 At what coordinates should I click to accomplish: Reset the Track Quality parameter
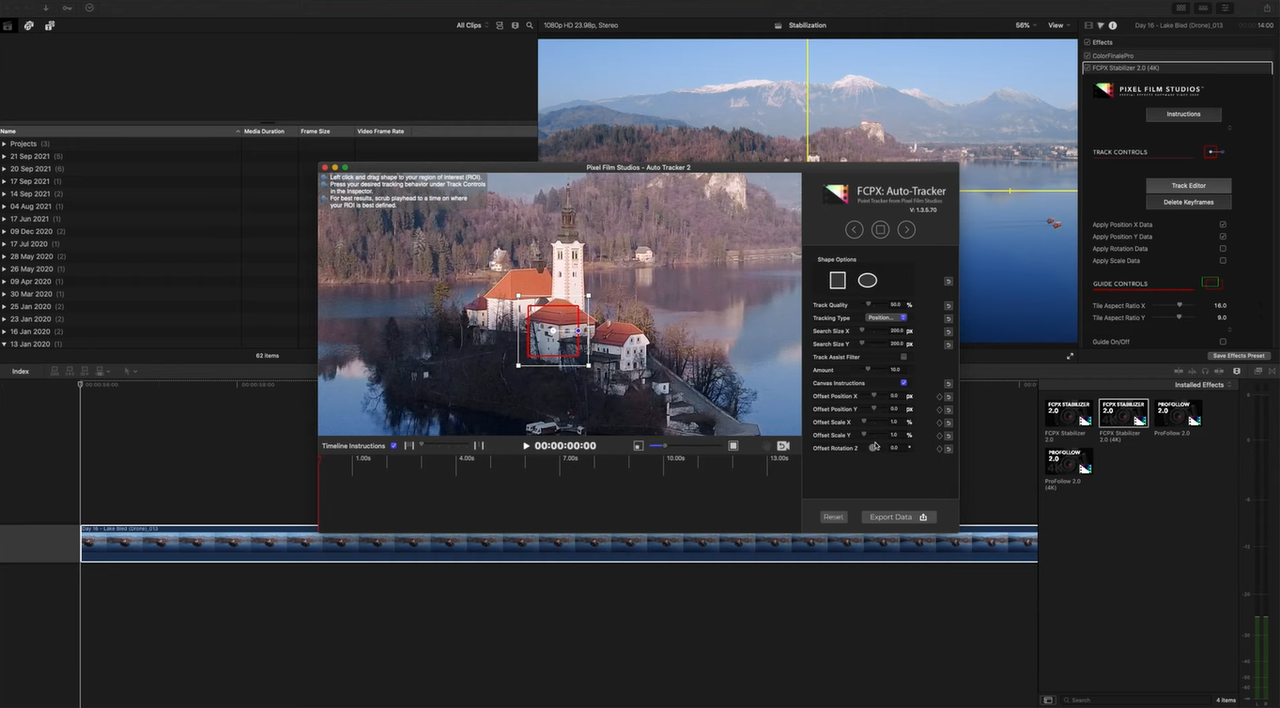tap(948, 305)
